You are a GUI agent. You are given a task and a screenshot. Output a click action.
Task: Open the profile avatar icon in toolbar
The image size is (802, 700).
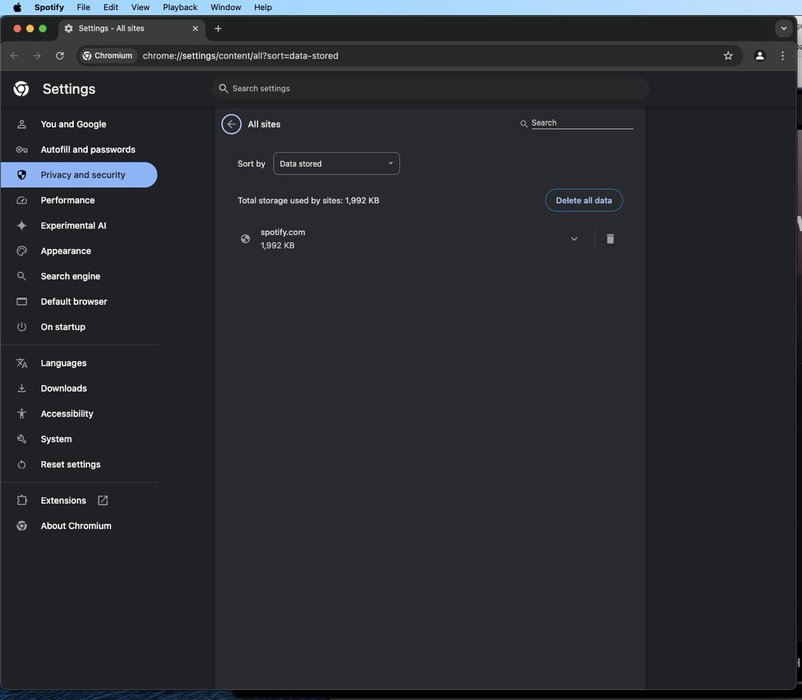tap(760, 56)
